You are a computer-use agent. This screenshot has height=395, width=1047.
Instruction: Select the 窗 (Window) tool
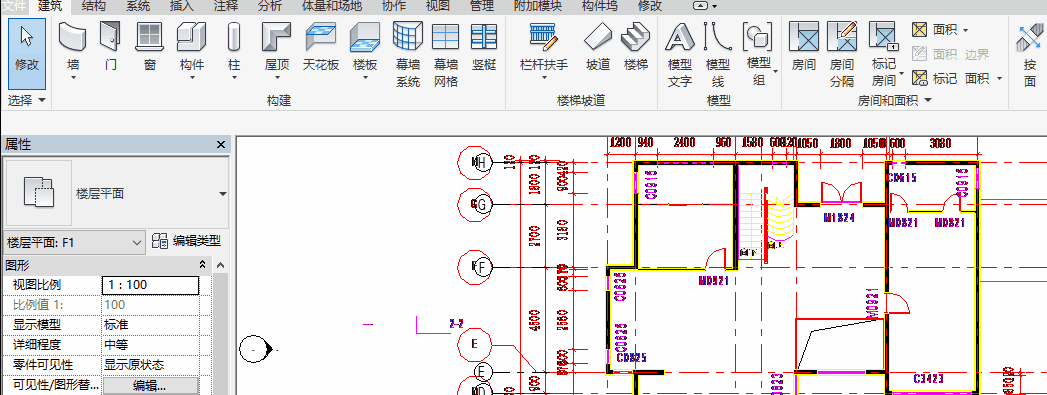point(150,36)
